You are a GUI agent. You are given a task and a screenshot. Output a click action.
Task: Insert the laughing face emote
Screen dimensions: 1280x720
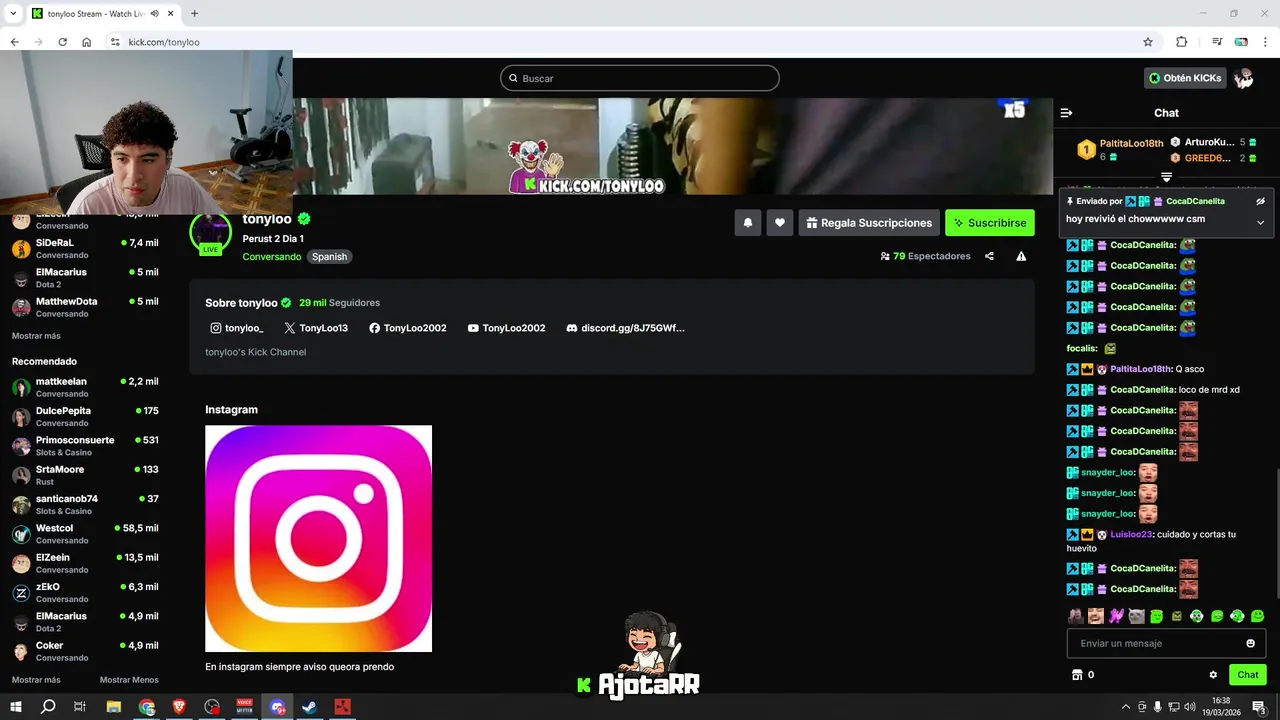(1096, 616)
